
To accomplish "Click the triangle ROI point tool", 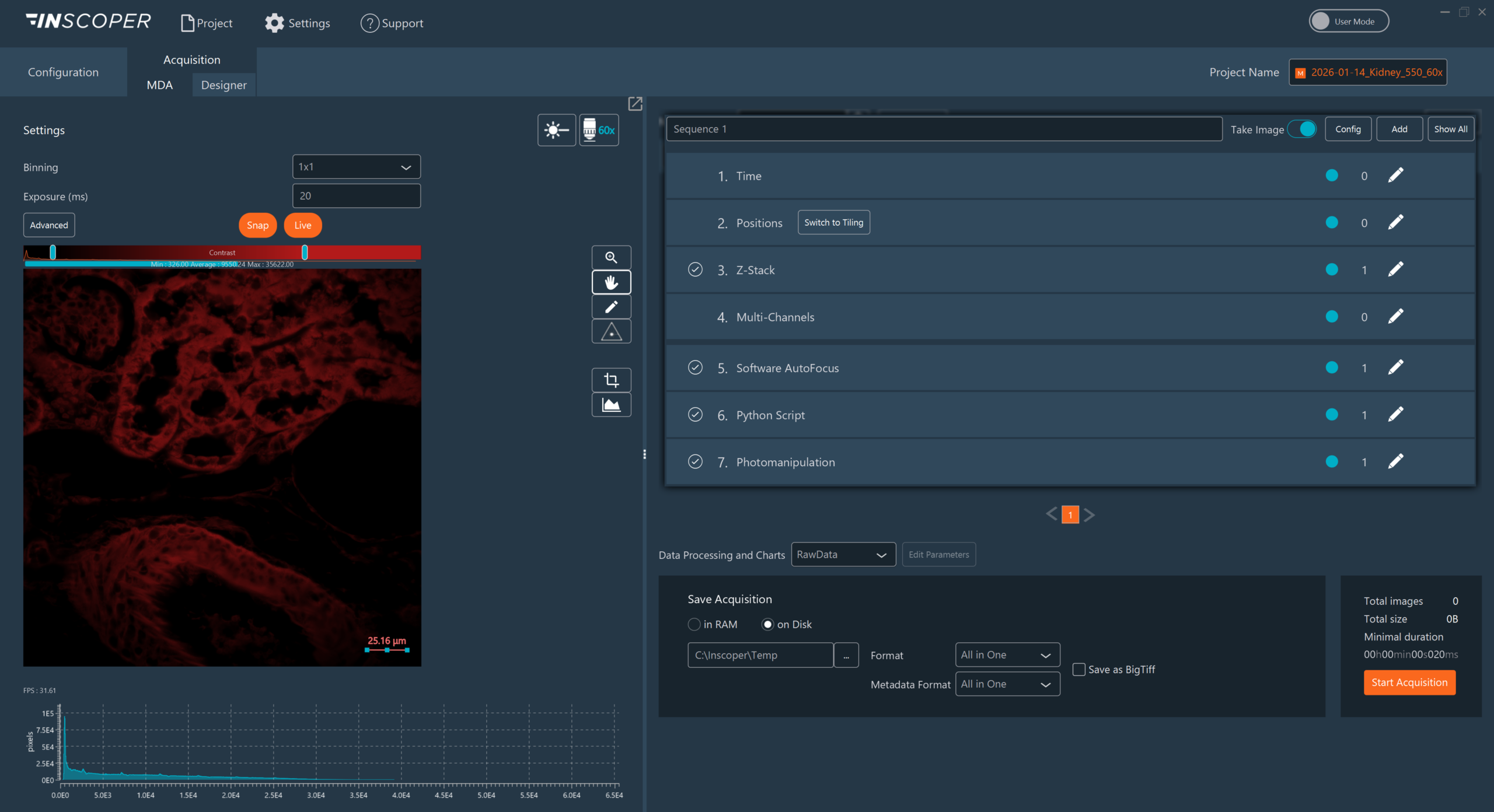I will (611, 332).
